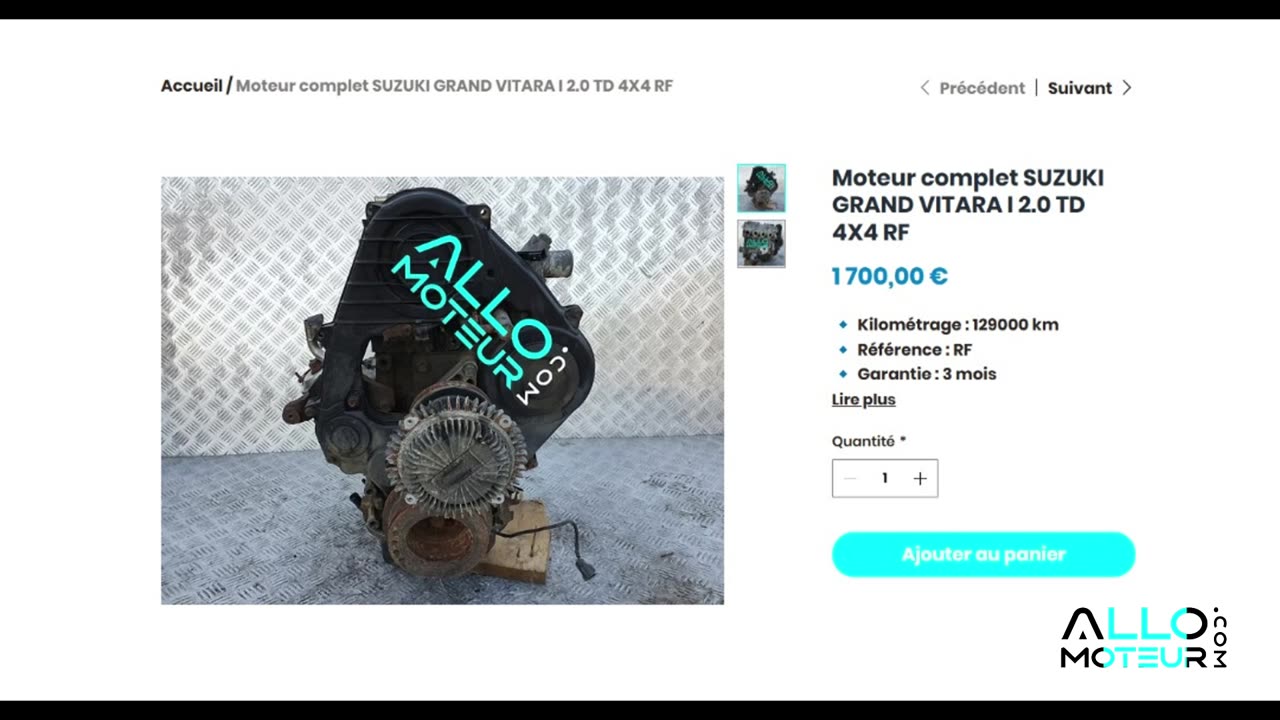The width and height of the screenshot is (1280, 720).
Task: Click Ajouter au panier button
Action: coord(984,554)
